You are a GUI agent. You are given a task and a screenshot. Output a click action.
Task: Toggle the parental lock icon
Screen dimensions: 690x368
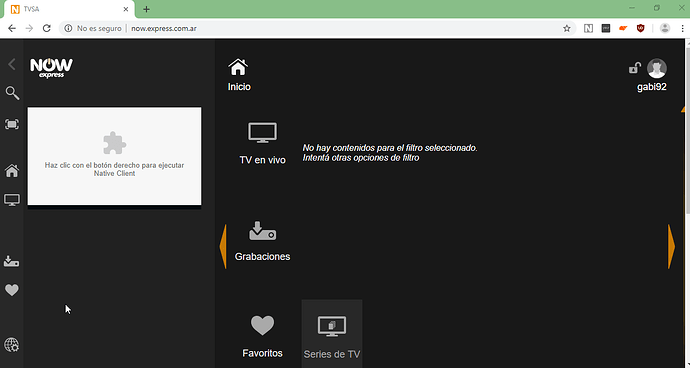635,68
